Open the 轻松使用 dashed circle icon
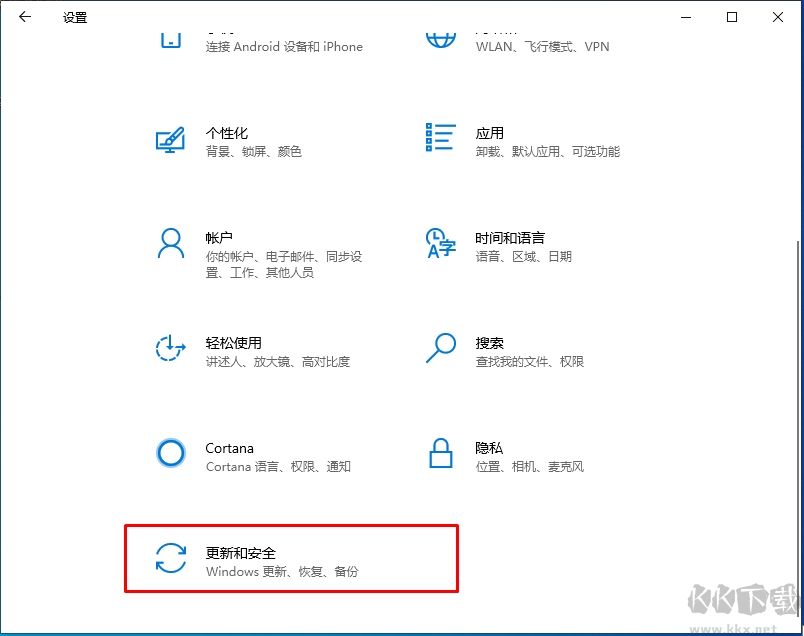Viewport: 804px width, 636px height. (x=170, y=348)
